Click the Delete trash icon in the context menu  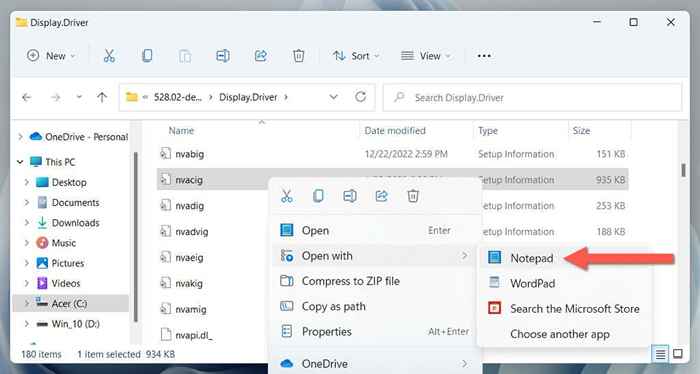pyautogui.click(x=413, y=196)
